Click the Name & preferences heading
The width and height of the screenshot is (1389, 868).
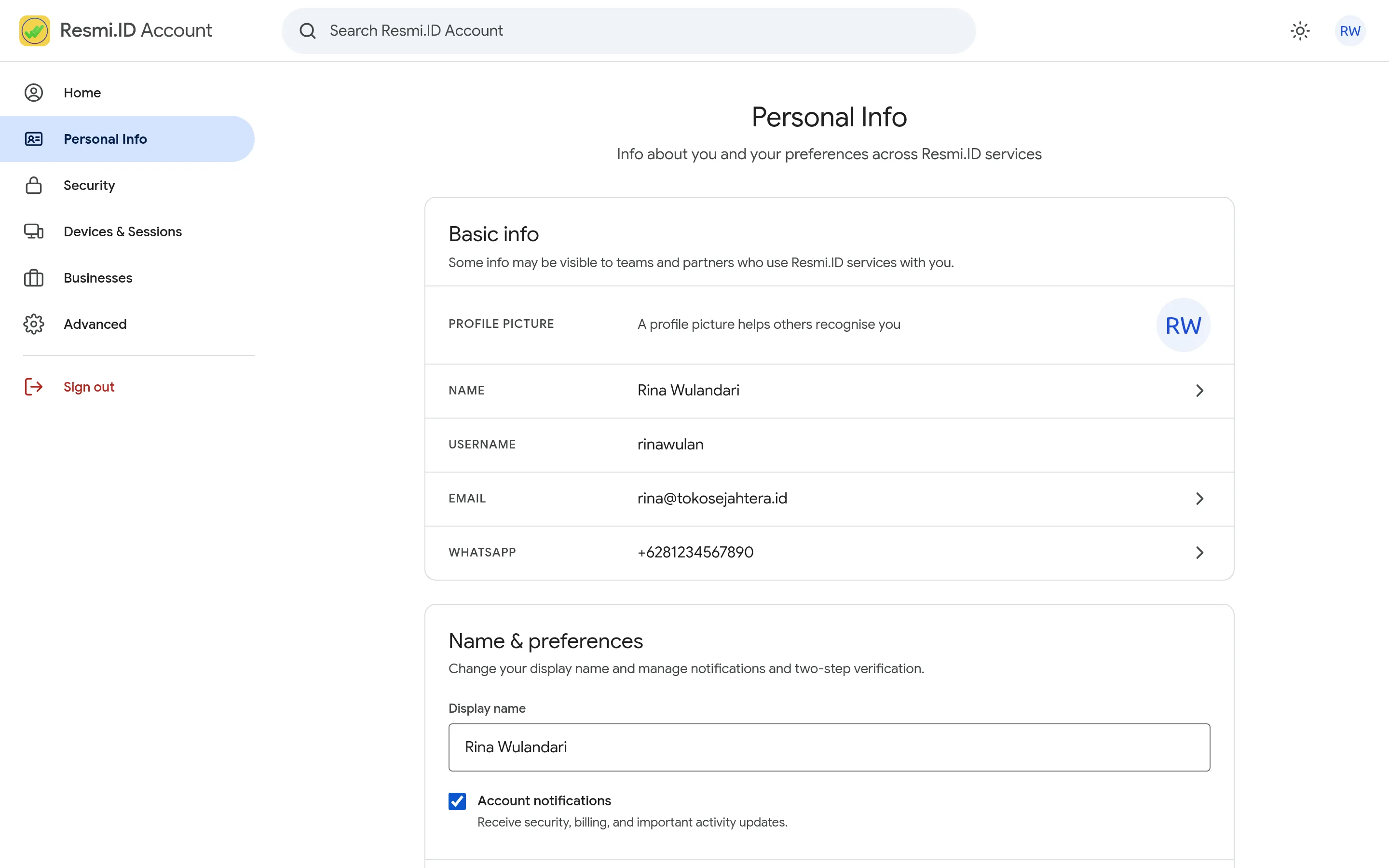pyautogui.click(x=545, y=641)
